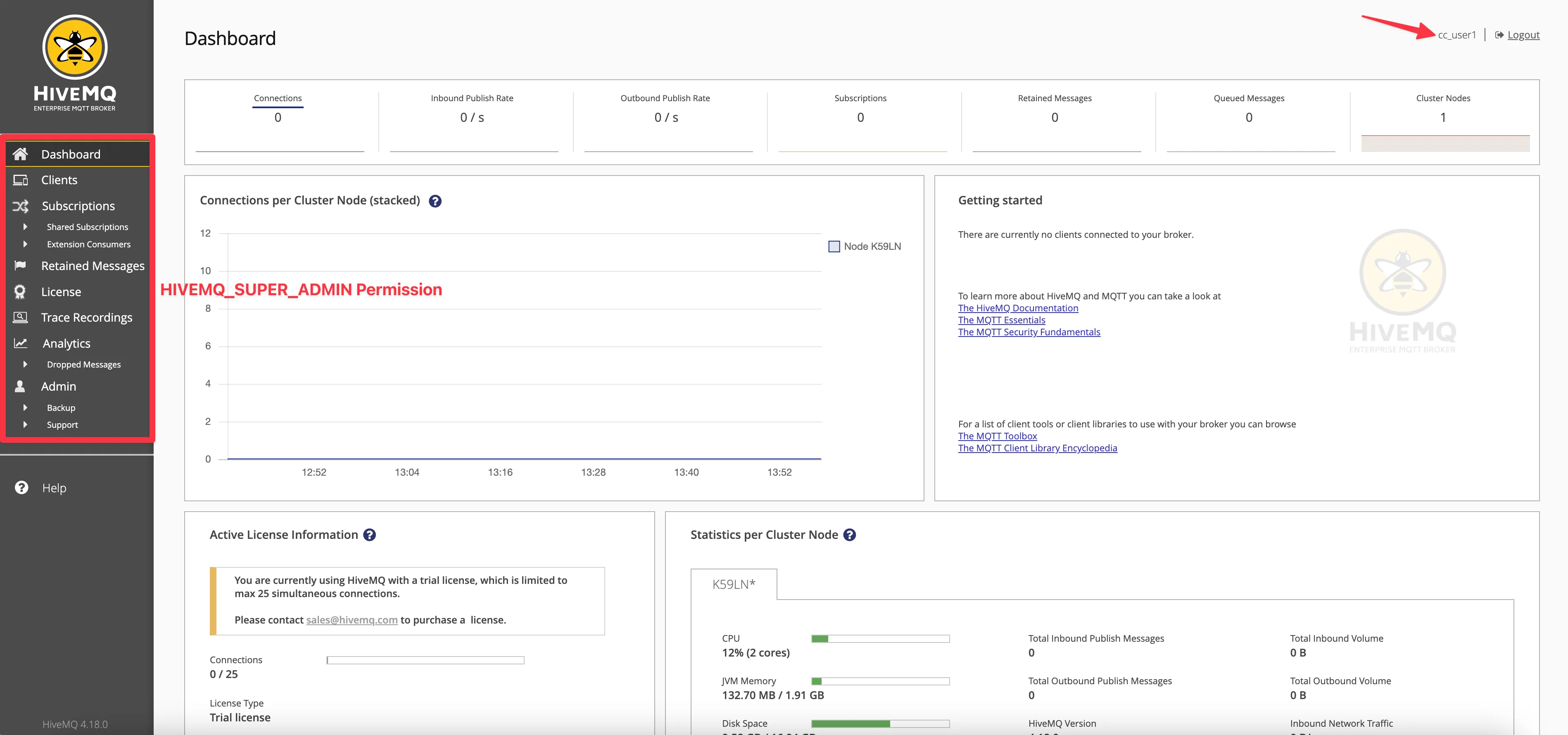Viewport: 1568px width, 735px height.
Task: Open The HiveMQ Documentation link
Action: click(x=1018, y=308)
